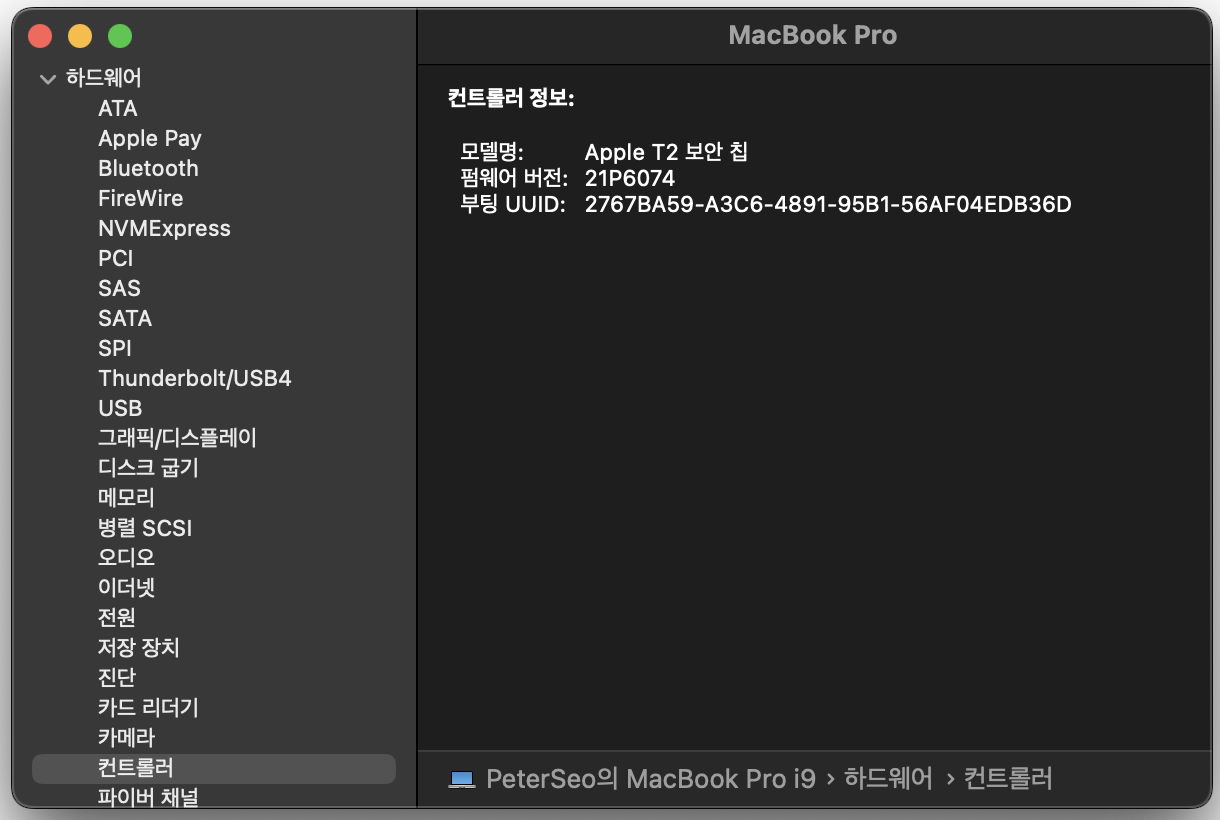Select 오디오 in the sidebar
The width and height of the screenshot is (1220, 820).
(x=126, y=558)
